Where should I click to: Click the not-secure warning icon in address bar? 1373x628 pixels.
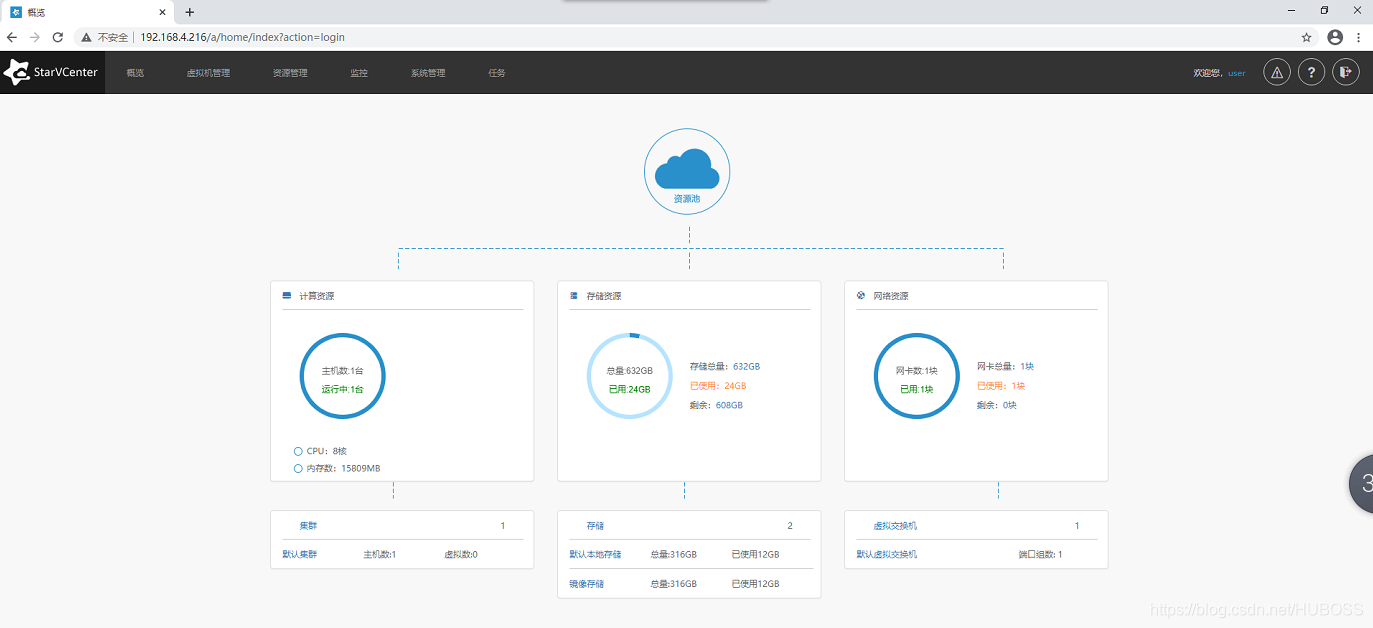[x=87, y=37]
